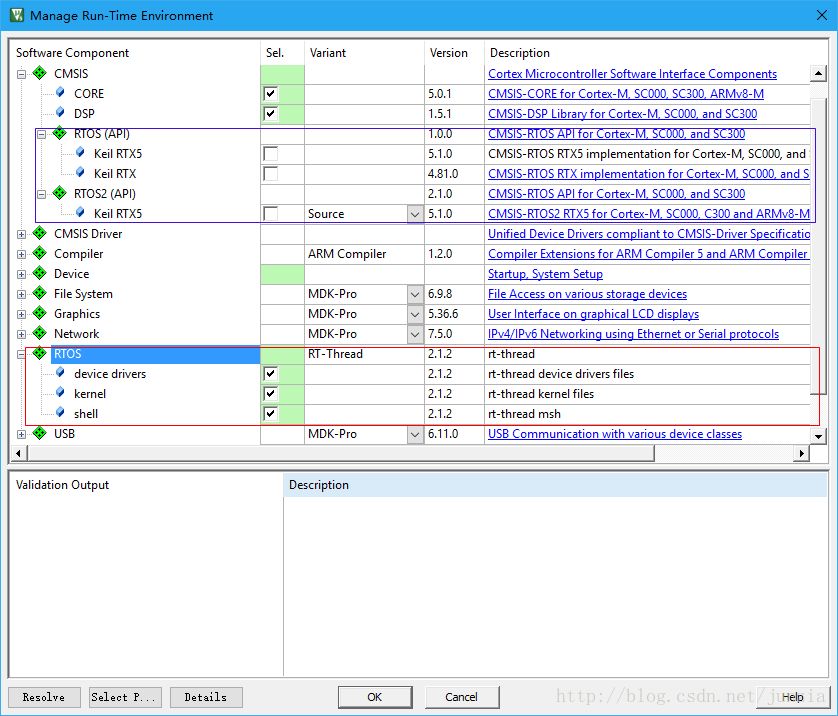
Task: Expand the USB node
Action: coord(21,434)
